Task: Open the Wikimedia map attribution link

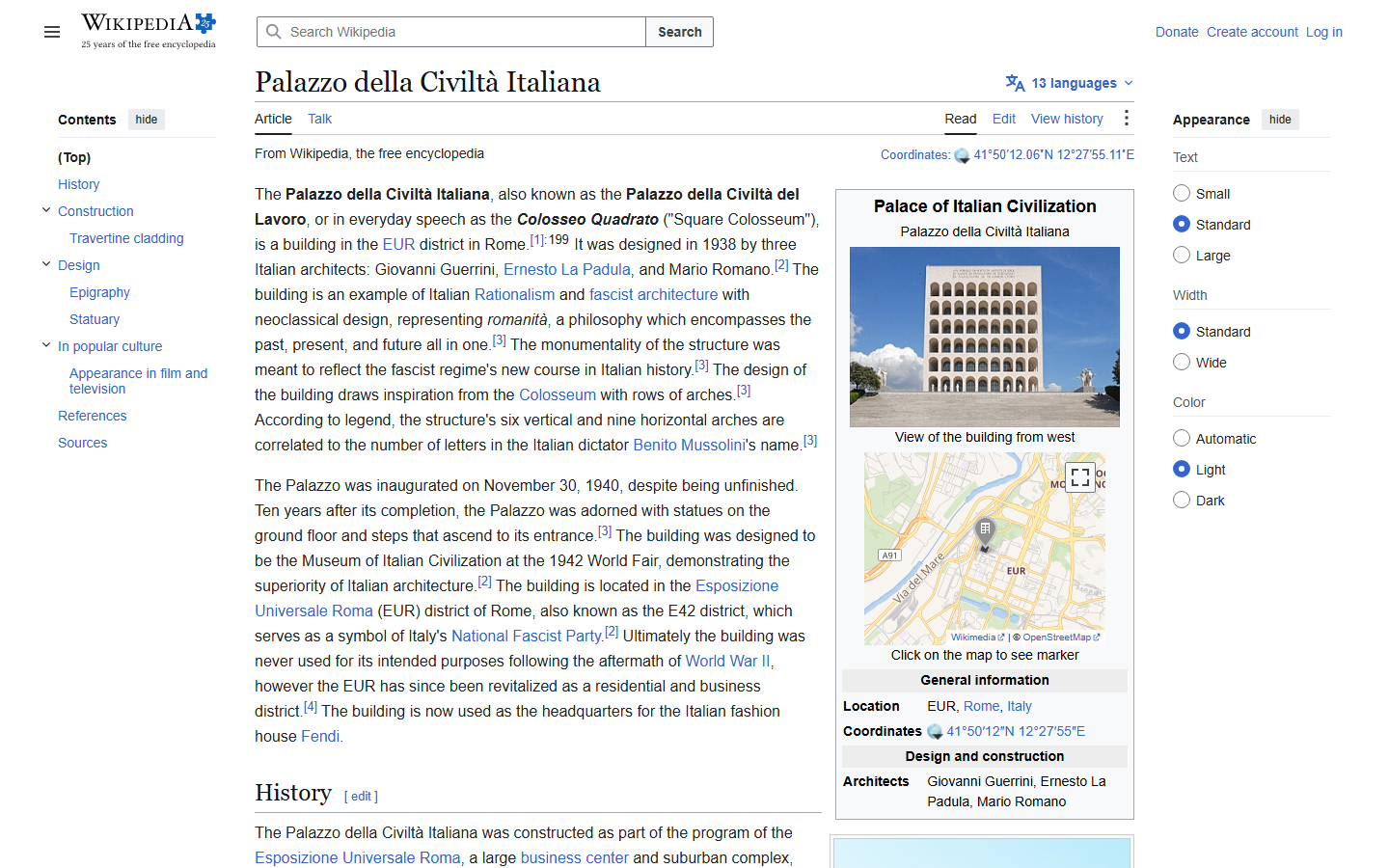Action: [x=977, y=637]
